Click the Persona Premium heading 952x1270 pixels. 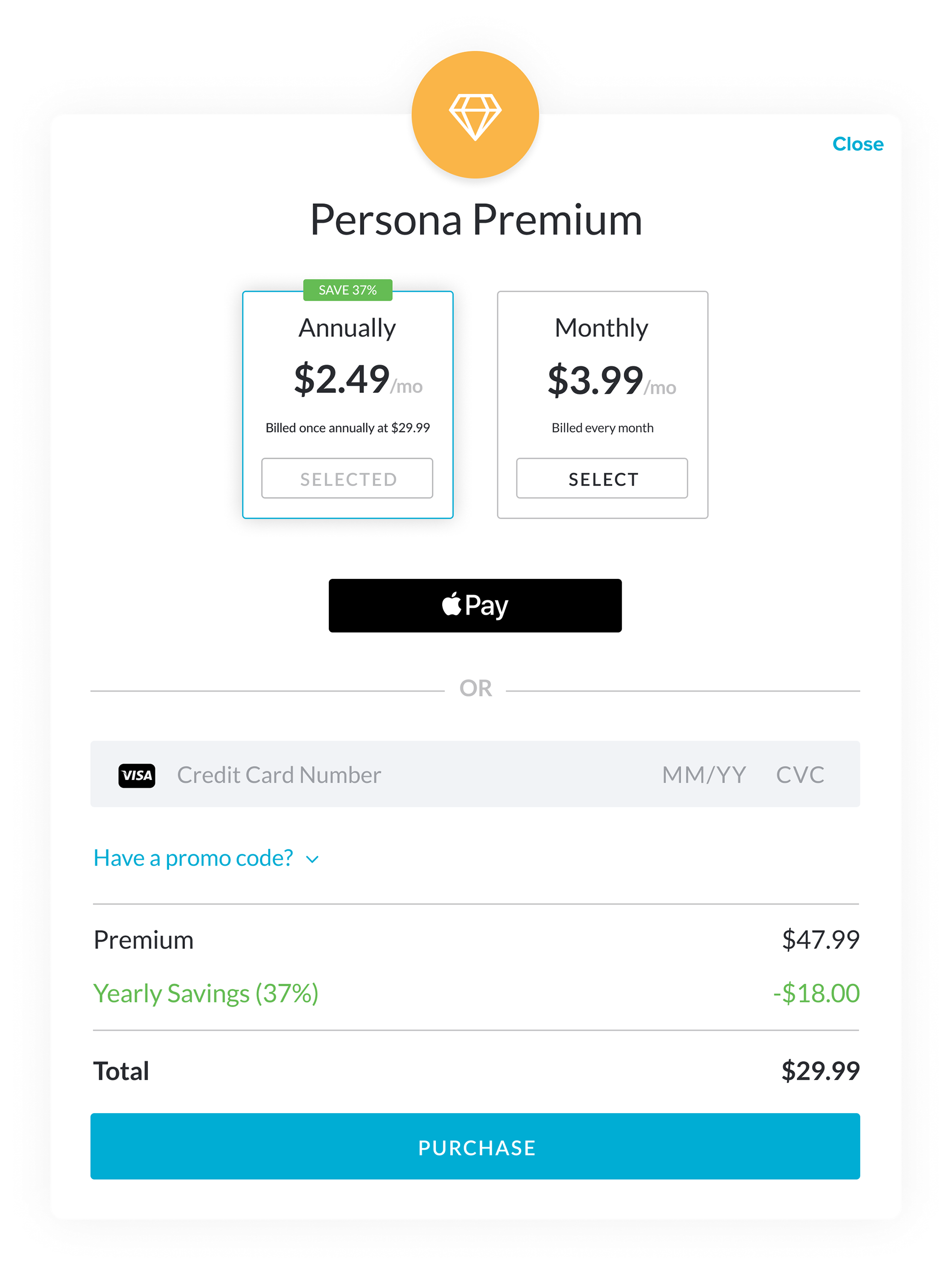(x=476, y=220)
